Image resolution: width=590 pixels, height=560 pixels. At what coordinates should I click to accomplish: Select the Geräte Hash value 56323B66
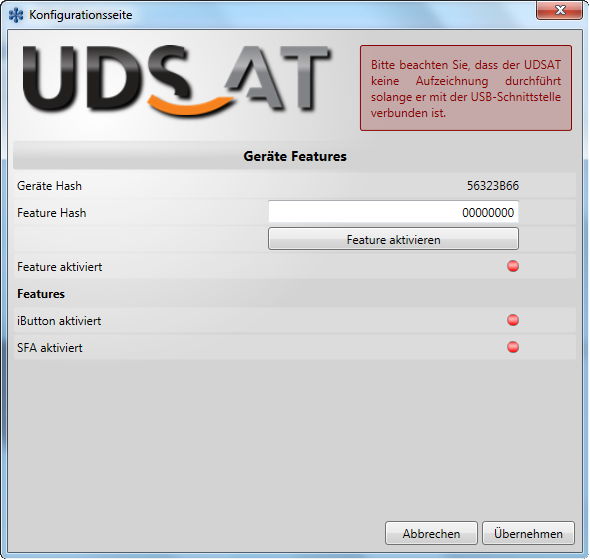[x=493, y=186]
